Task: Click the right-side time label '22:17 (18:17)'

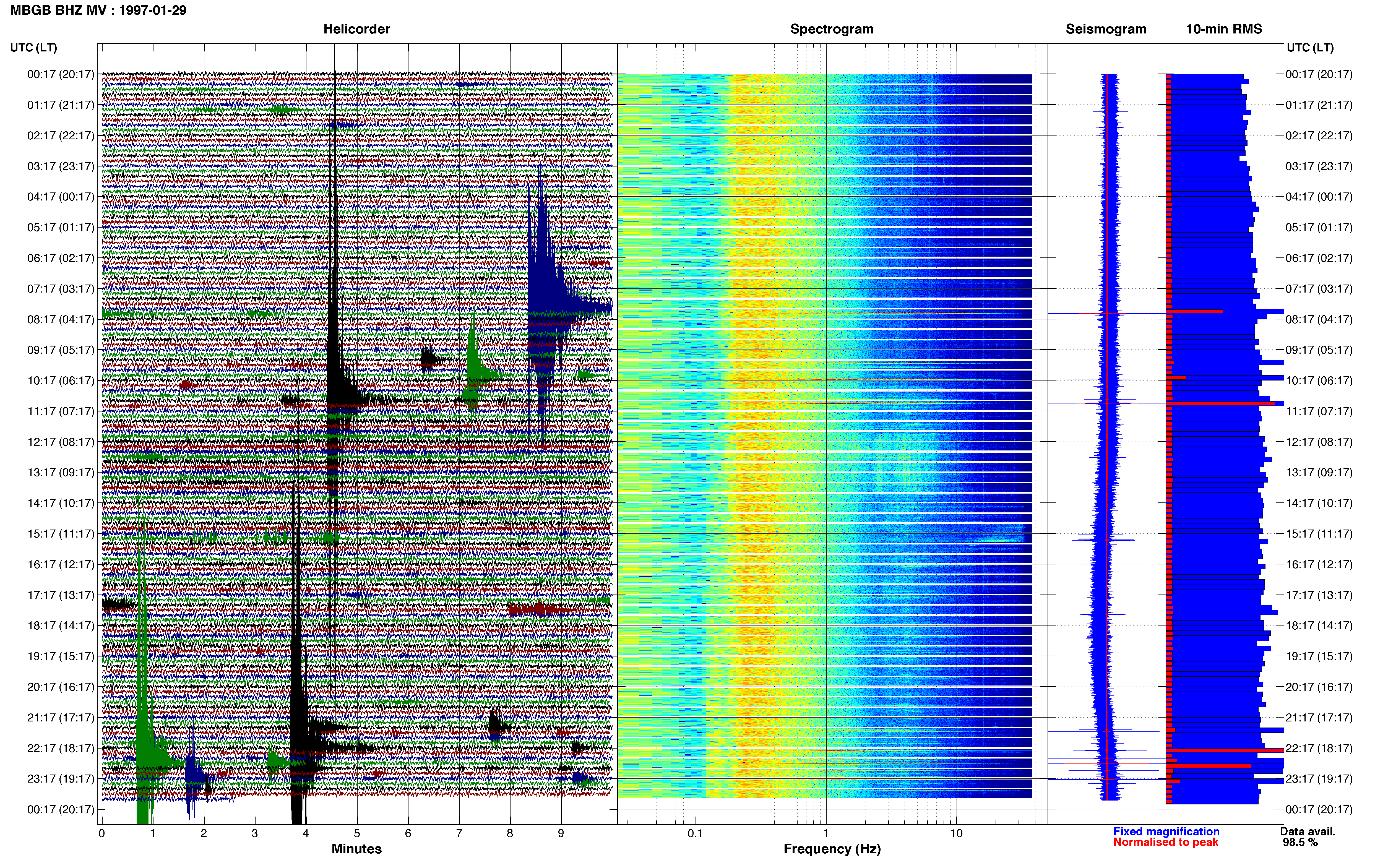Action: point(1319,748)
